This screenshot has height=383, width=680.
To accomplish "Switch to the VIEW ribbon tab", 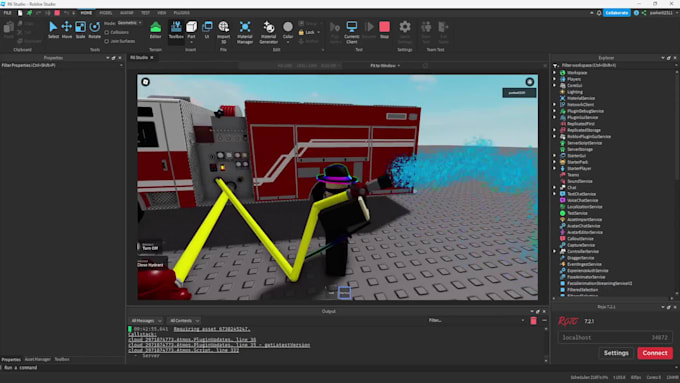I will 162,13.
